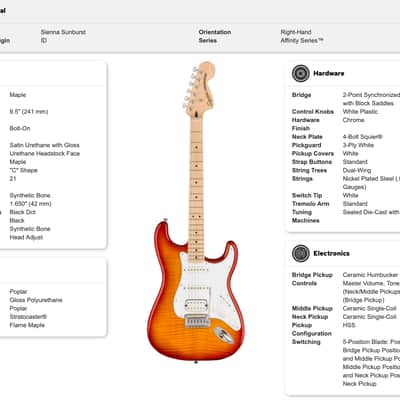Viewport: 400px width, 400px height.
Task: Click the Pickguard label
Action: pyautogui.click(x=306, y=145)
